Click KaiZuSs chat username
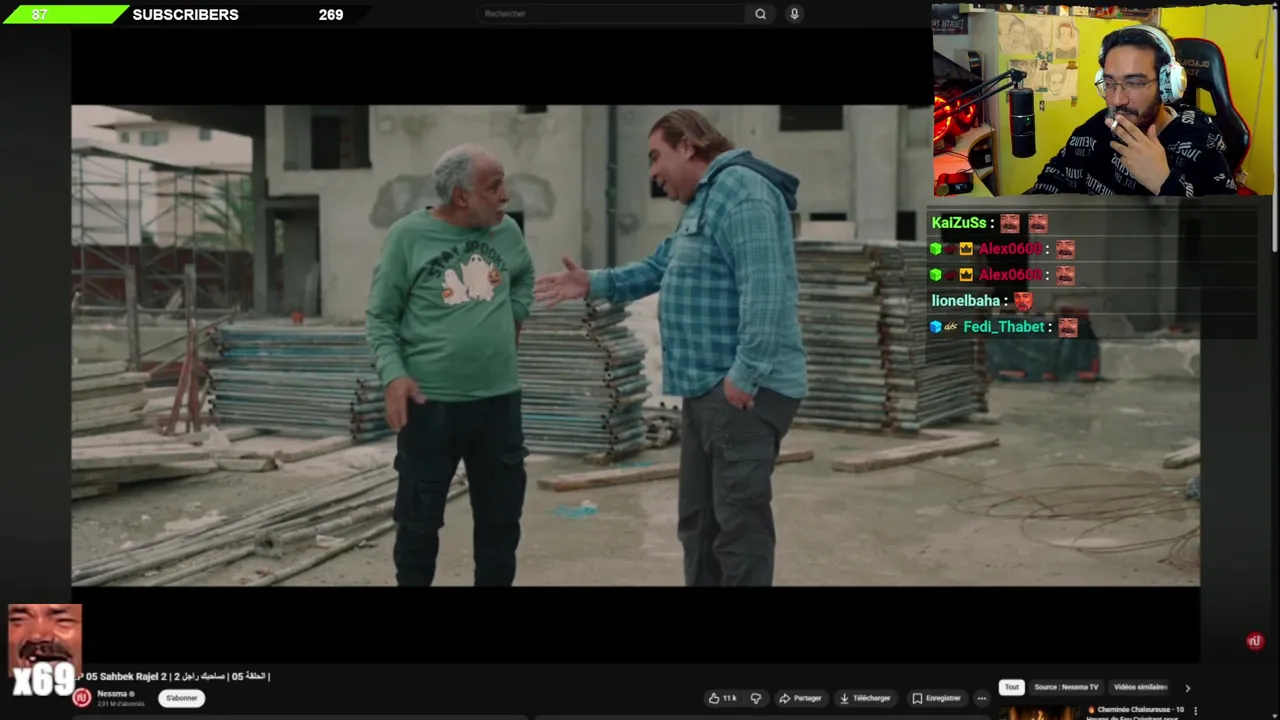This screenshot has width=1280, height=720. point(960,223)
